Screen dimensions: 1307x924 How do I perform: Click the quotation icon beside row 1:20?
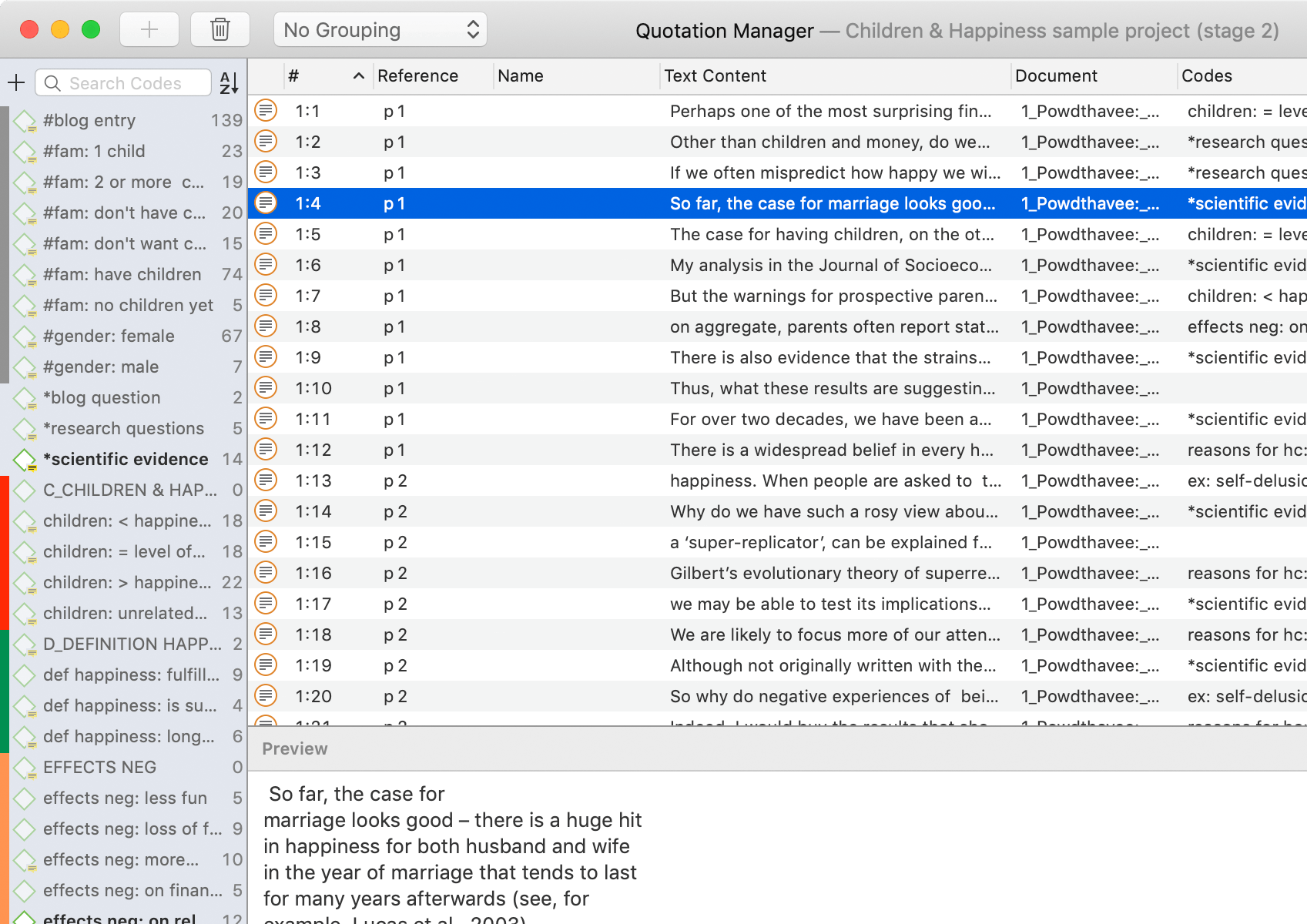pos(265,695)
